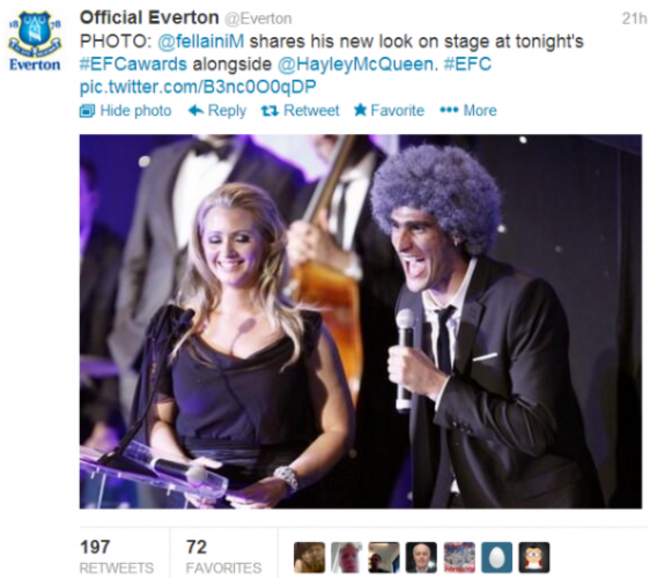Open the tweet's stage photo
The height and width of the screenshot is (578, 650).
click(x=360, y=321)
